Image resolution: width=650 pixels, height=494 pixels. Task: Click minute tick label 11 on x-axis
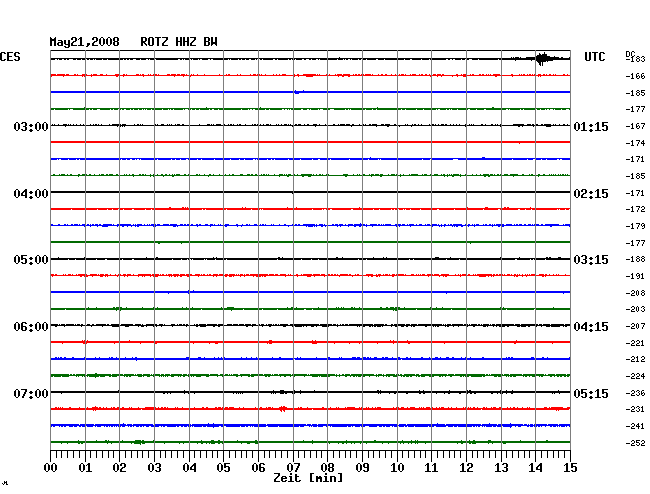coord(431,468)
